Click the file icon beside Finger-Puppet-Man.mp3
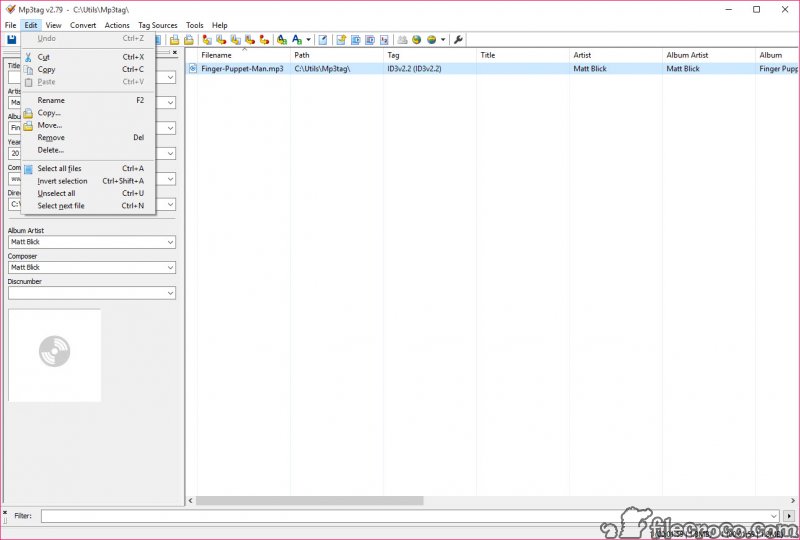This screenshot has height=540, width=800. 193,68
